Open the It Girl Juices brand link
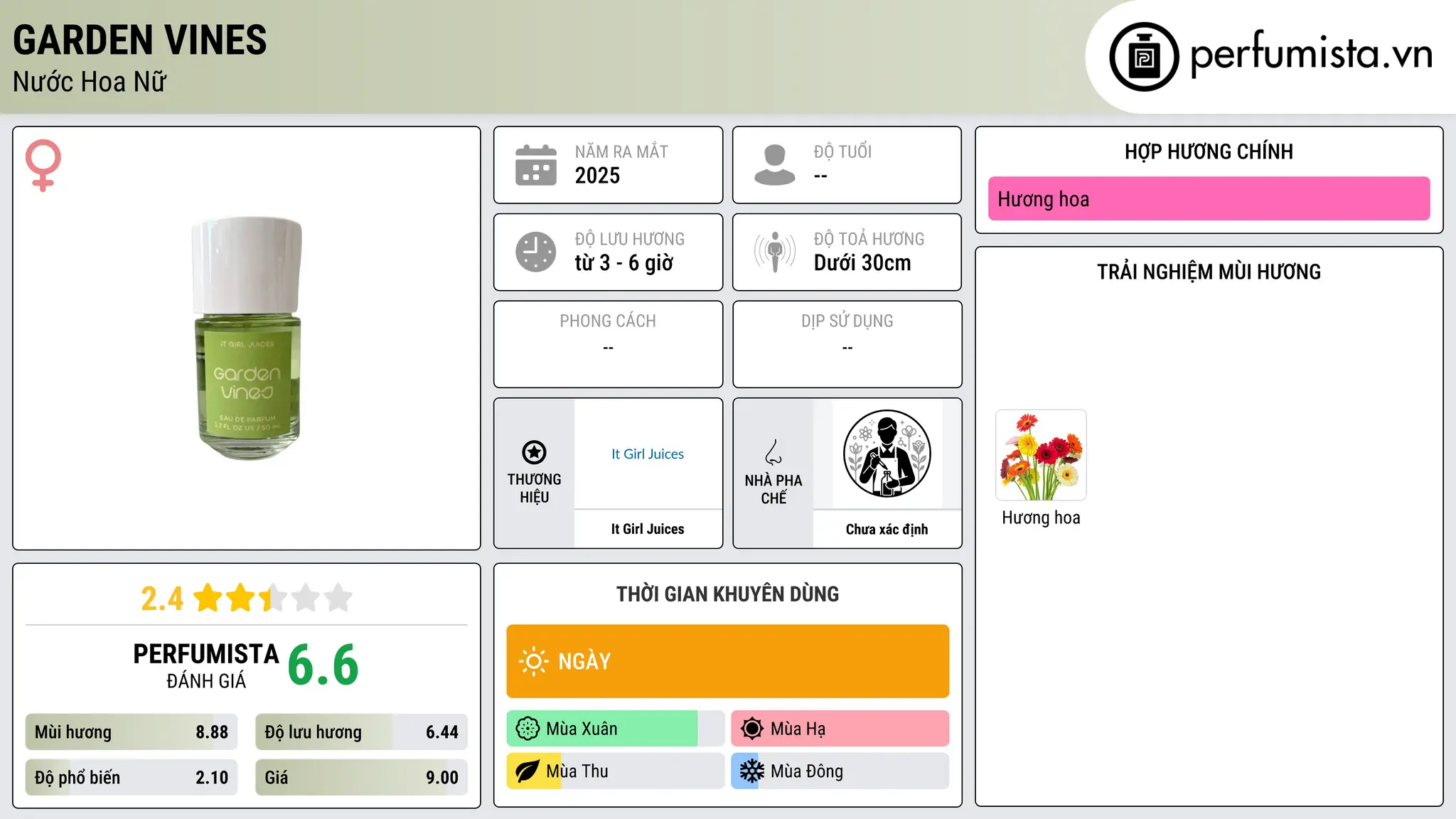 pyautogui.click(x=648, y=454)
